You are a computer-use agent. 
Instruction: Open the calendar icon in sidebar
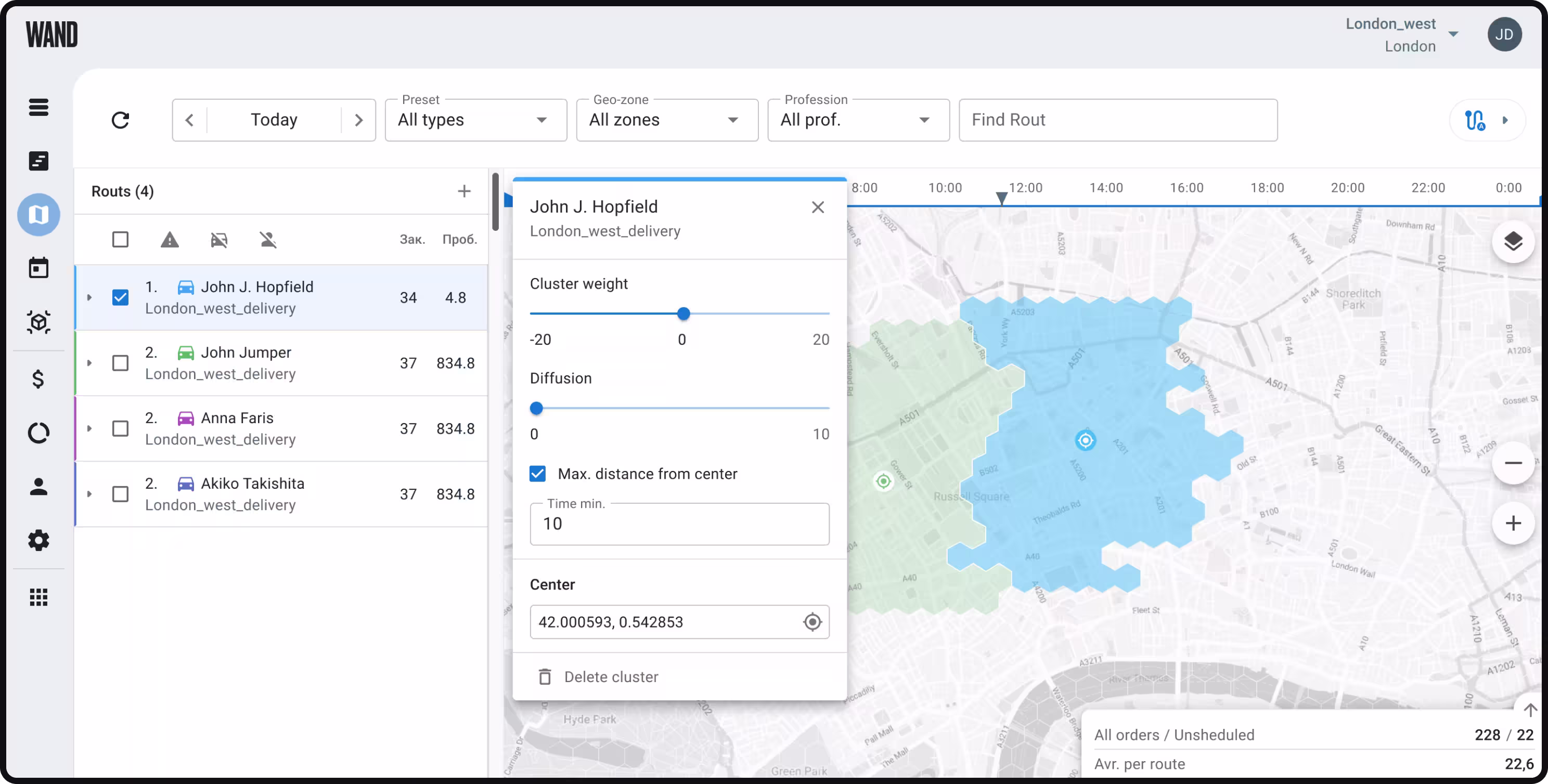[x=38, y=268]
